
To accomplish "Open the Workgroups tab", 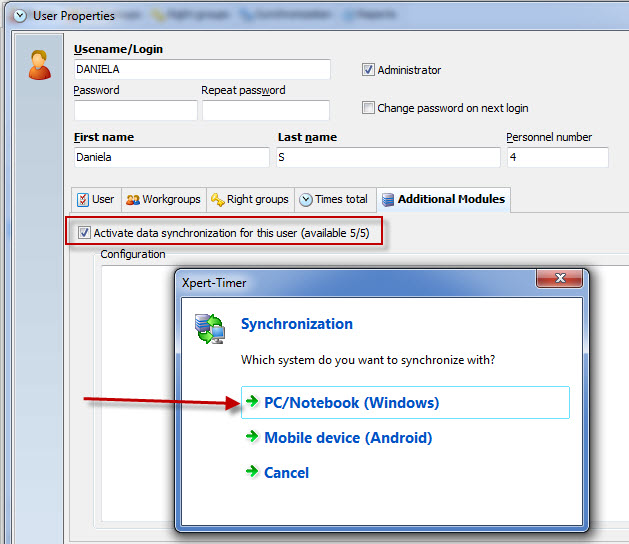I will pos(164,199).
